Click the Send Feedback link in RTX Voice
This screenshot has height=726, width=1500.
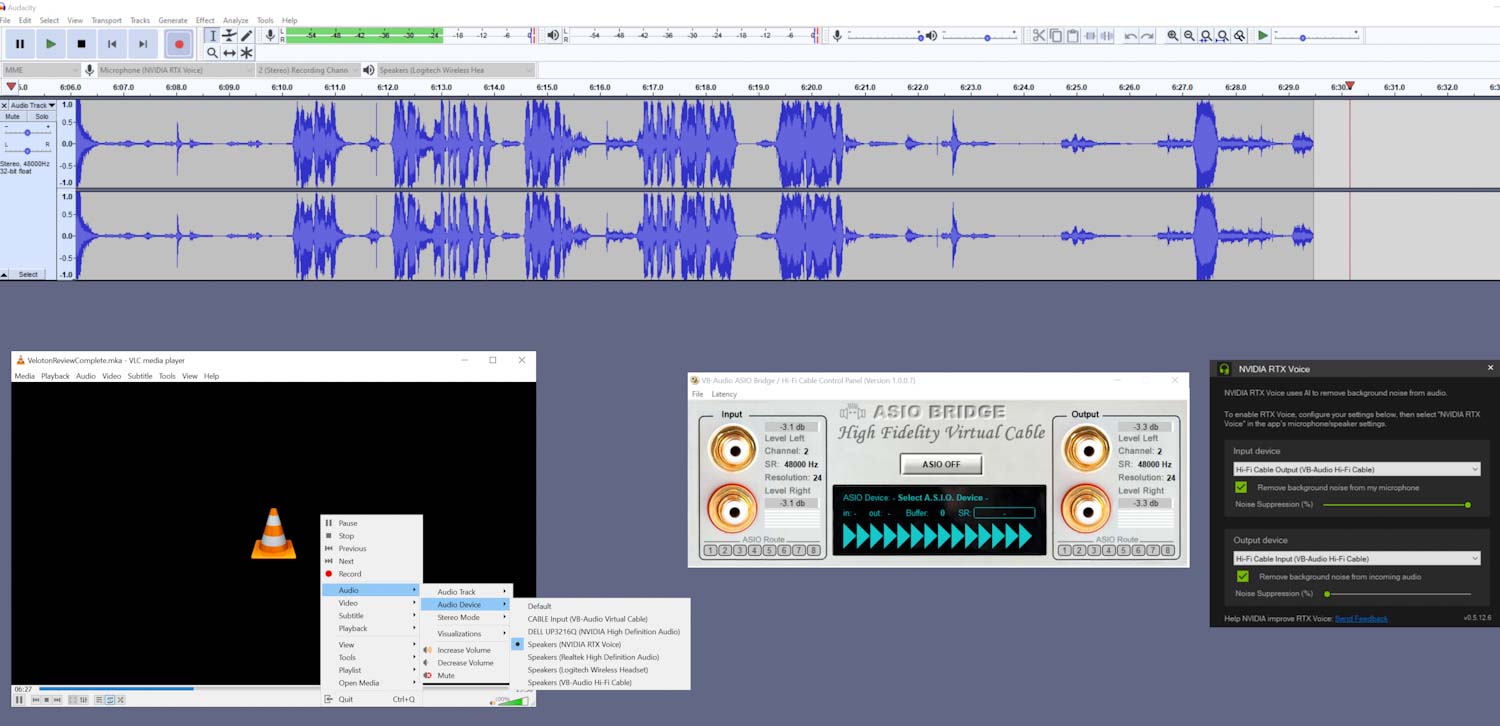(1361, 618)
